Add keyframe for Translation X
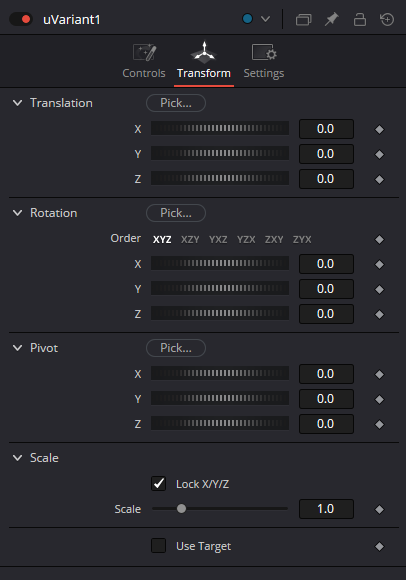The height and width of the screenshot is (580, 406). [379, 129]
